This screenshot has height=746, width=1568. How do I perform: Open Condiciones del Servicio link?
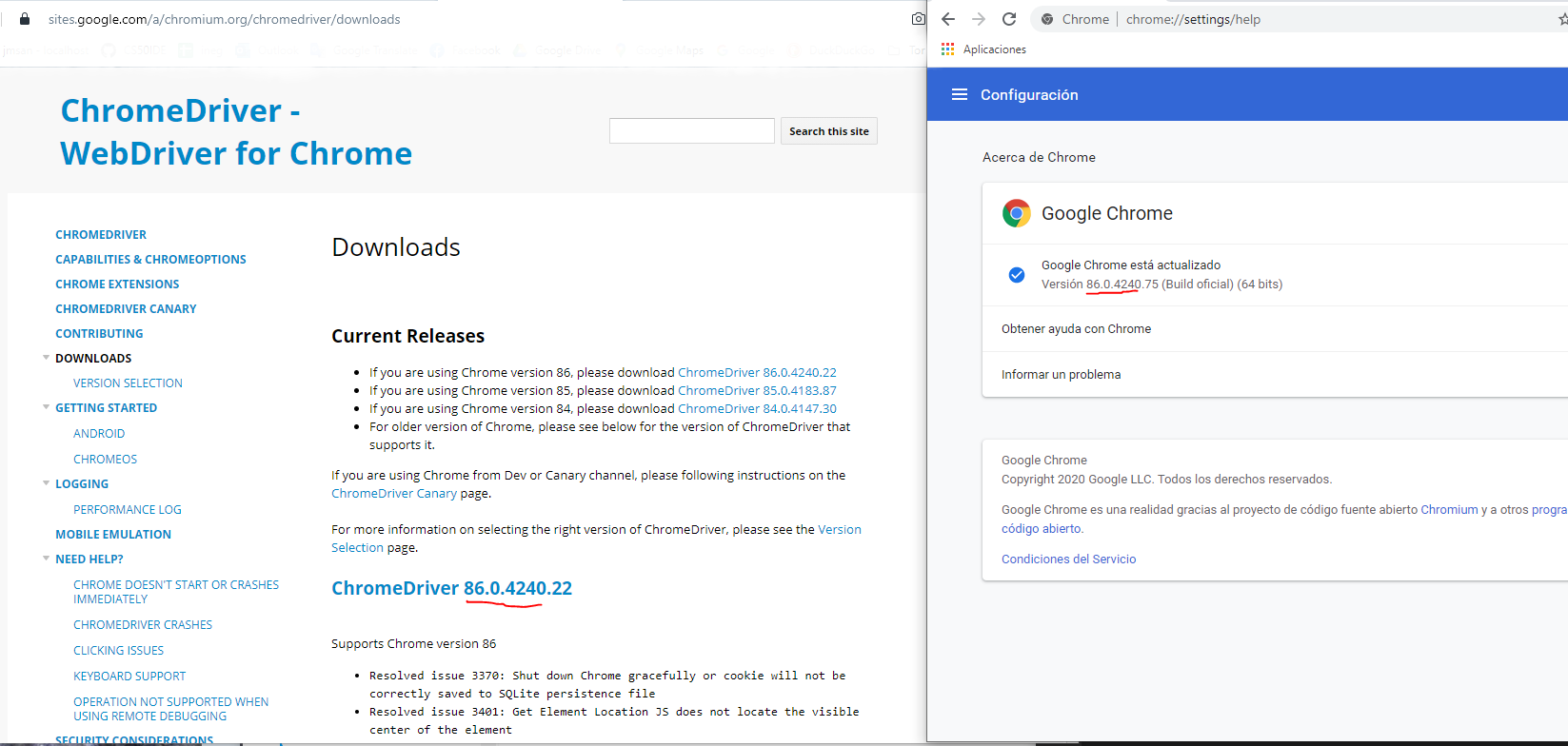click(x=1068, y=559)
